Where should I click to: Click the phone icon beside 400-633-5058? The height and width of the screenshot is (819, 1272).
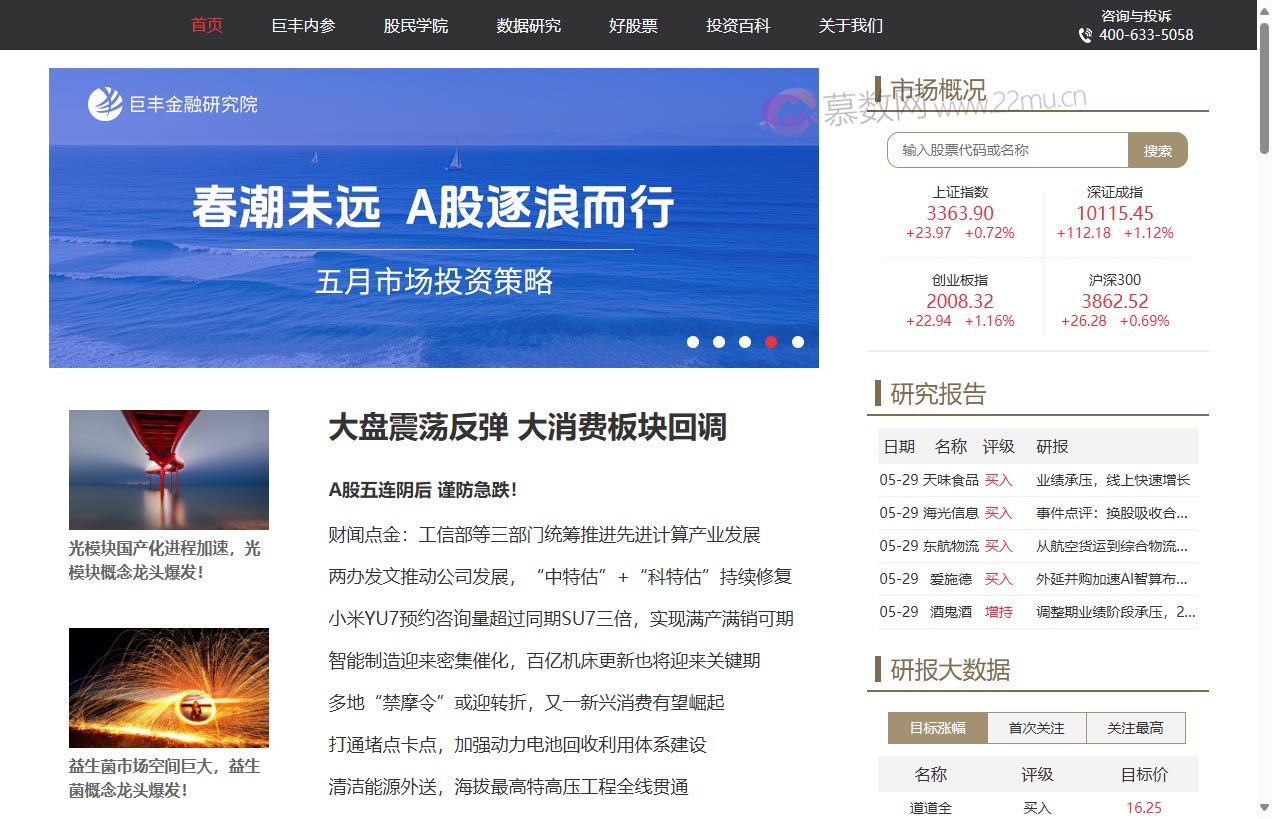1083,36
